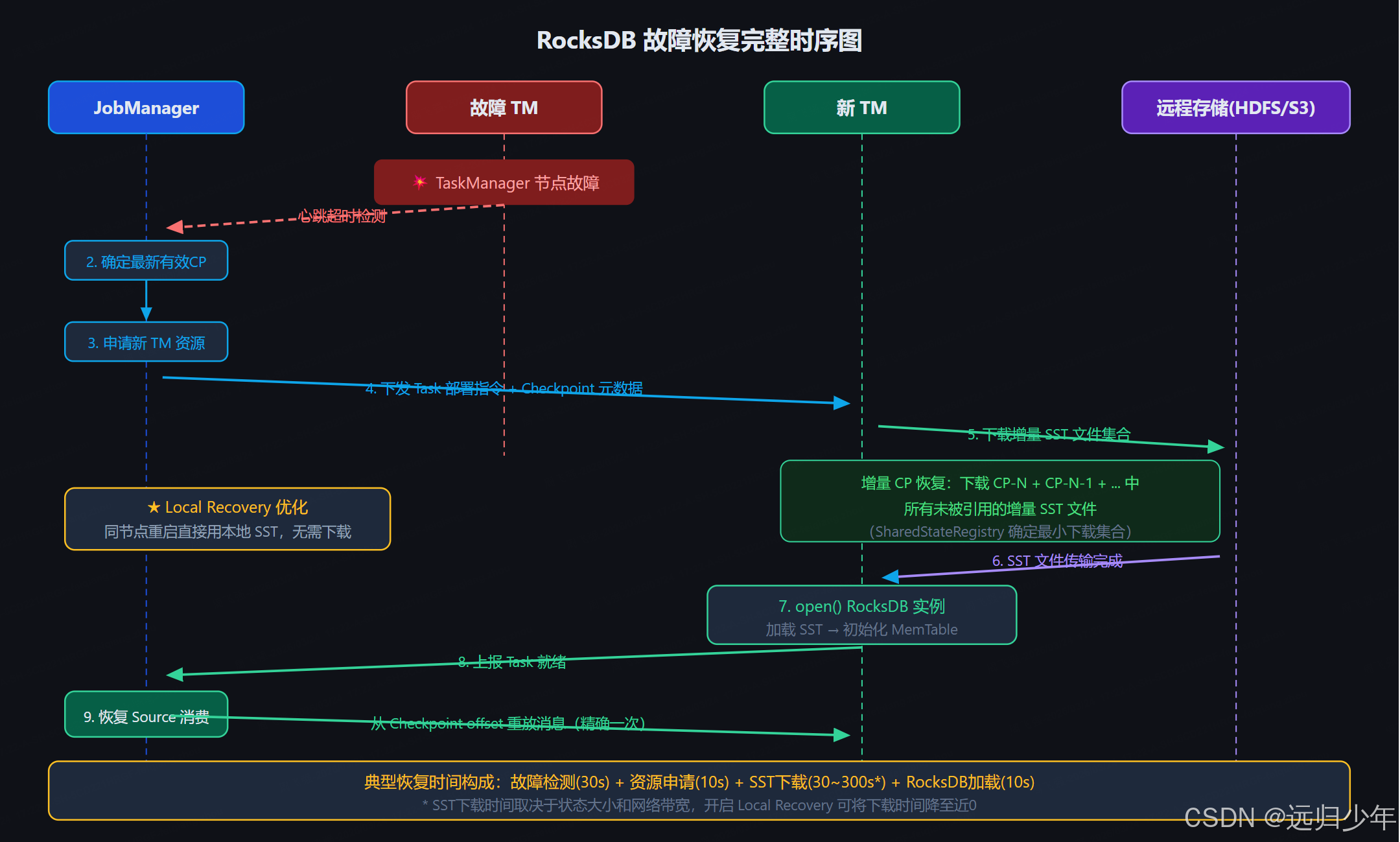Click the 7. open() RocksDB 实例 box
The image size is (1400, 842).
coord(861,615)
